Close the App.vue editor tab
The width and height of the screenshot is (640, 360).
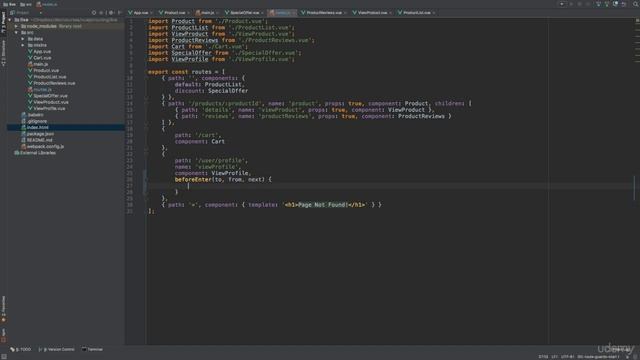152,13
